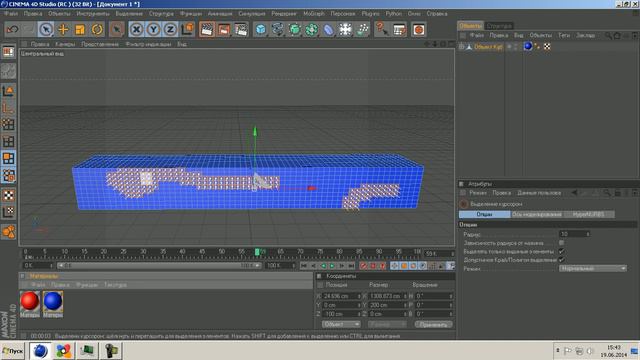Image resolution: width=640 pixels, height=360 pixels.
Task: Jump to animation start button
Action: (304, 266)
